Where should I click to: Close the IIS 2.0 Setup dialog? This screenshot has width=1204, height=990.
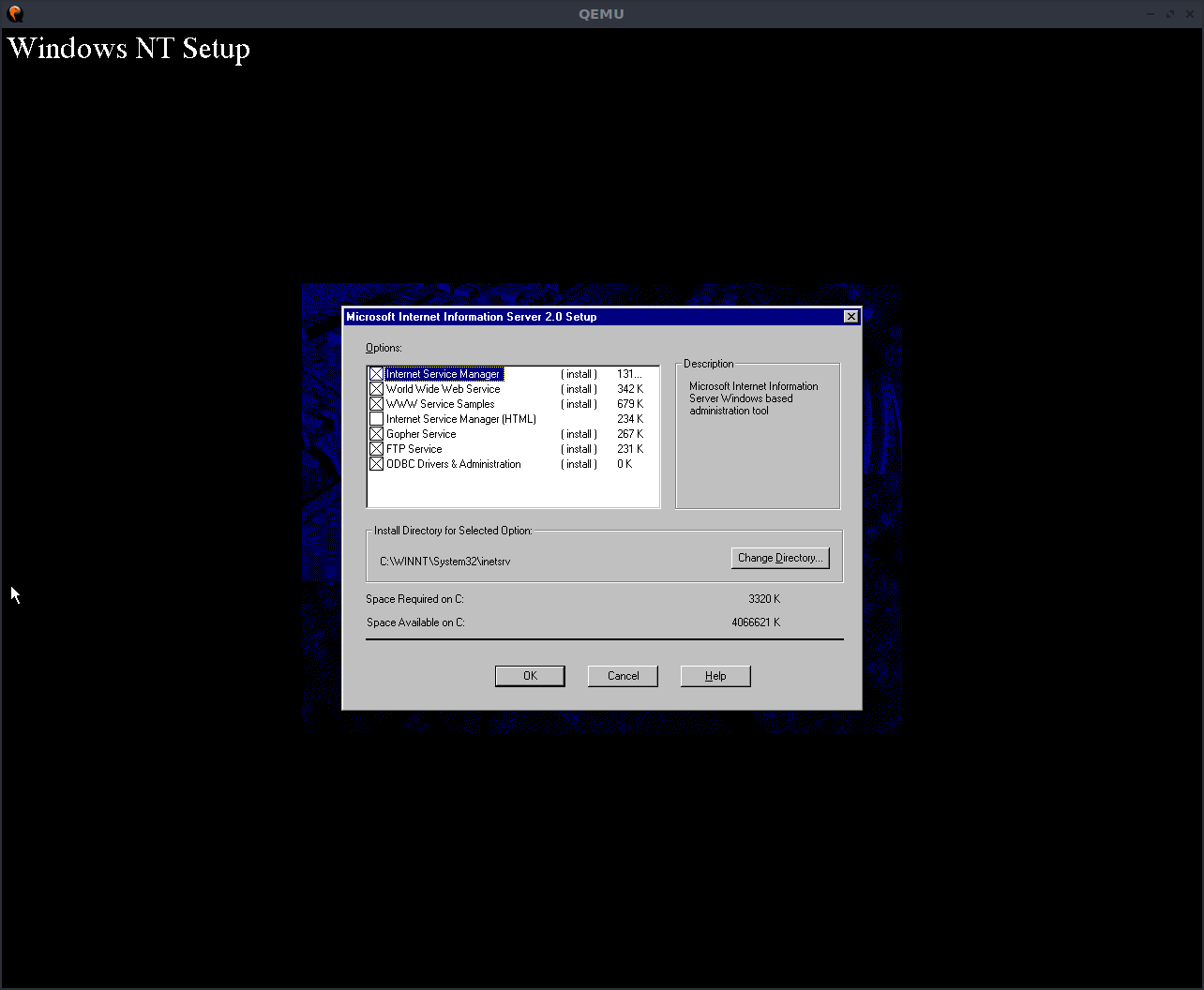pos(850,317)
